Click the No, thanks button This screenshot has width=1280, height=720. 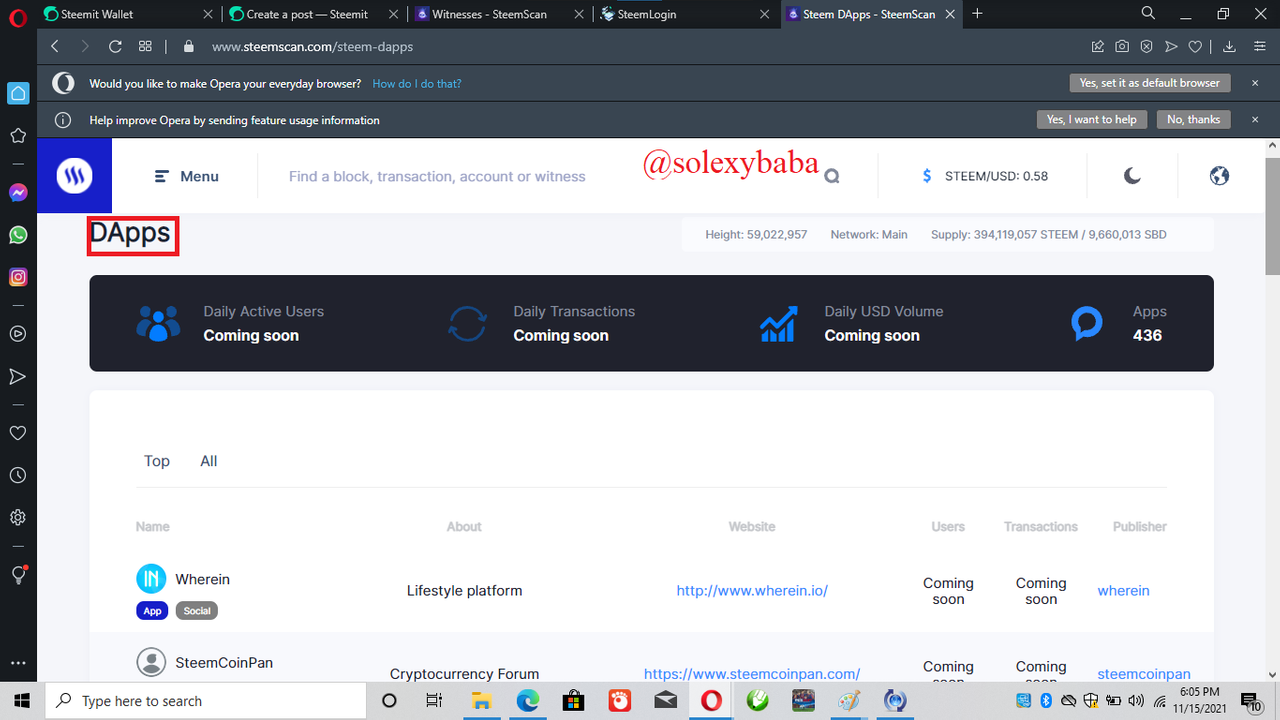(1194, 119)
